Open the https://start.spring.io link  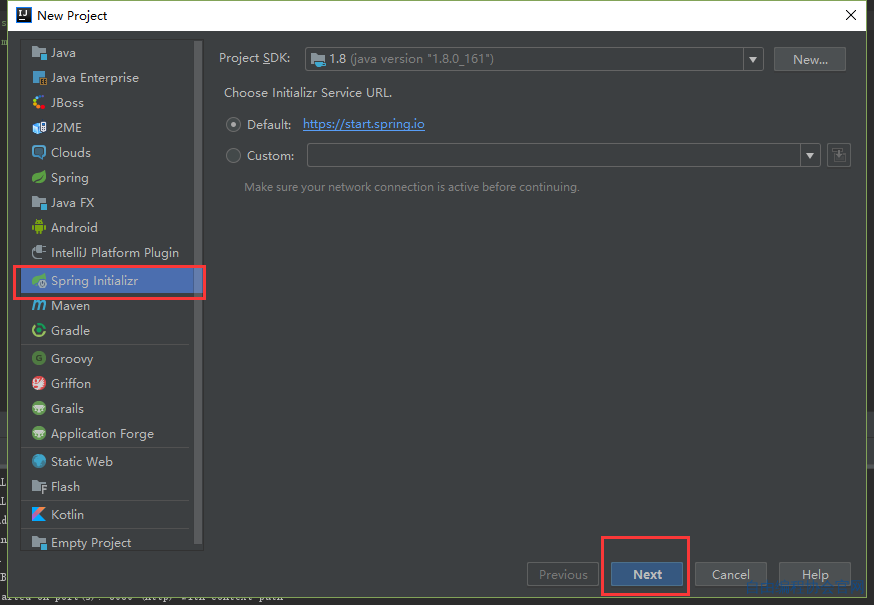pyautogui.click(x=364, y=124)
